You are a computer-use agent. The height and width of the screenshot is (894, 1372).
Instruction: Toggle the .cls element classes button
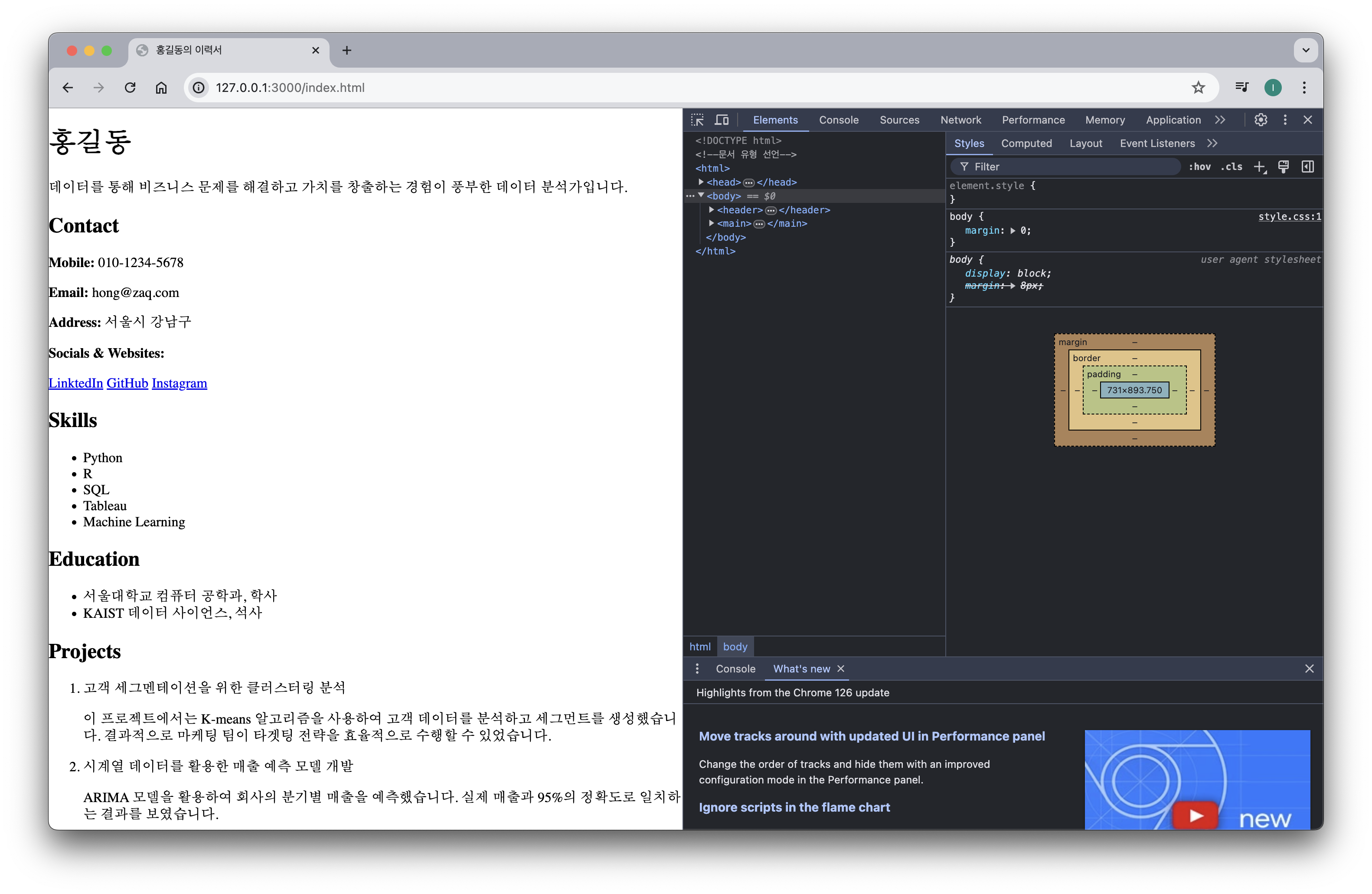tap(1232, 167)
